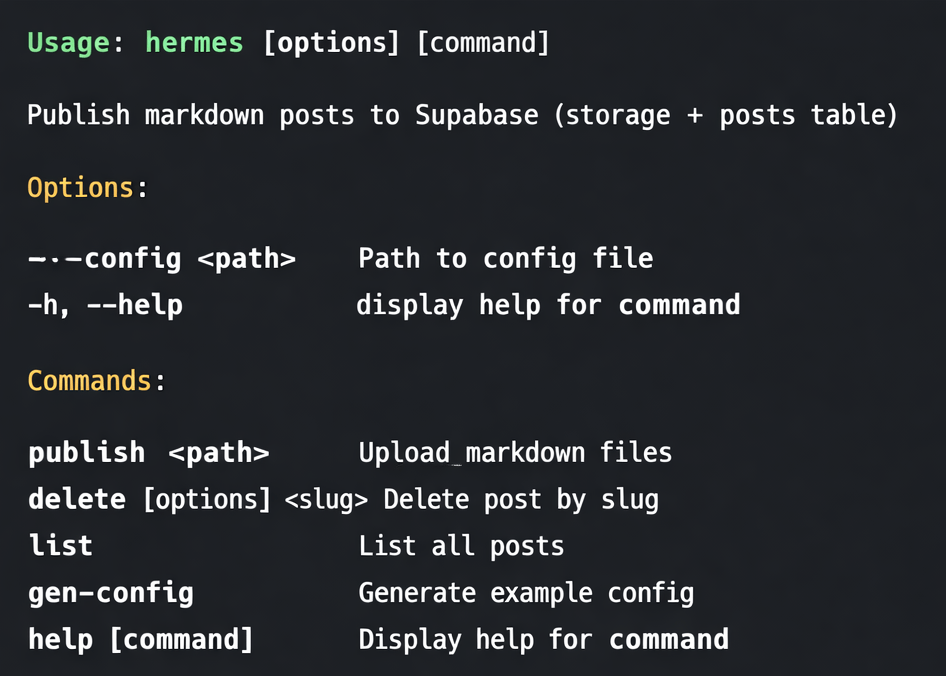
Task: Click the green "hermes" program name
Action: click(194, 43)
